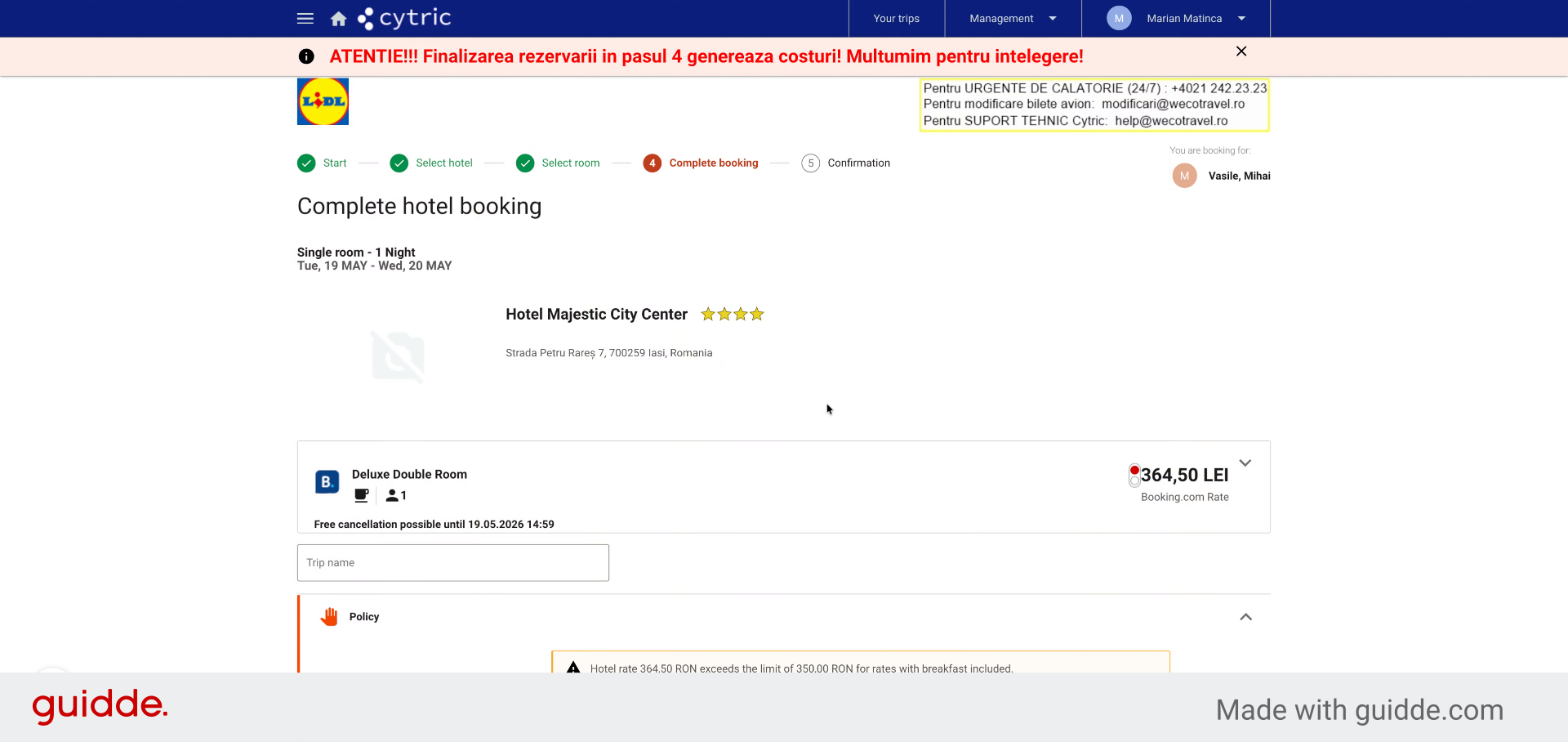Screen dimensions: 1568x742
Task: Click the orange policy hand icon
Action: pos(329,617)
